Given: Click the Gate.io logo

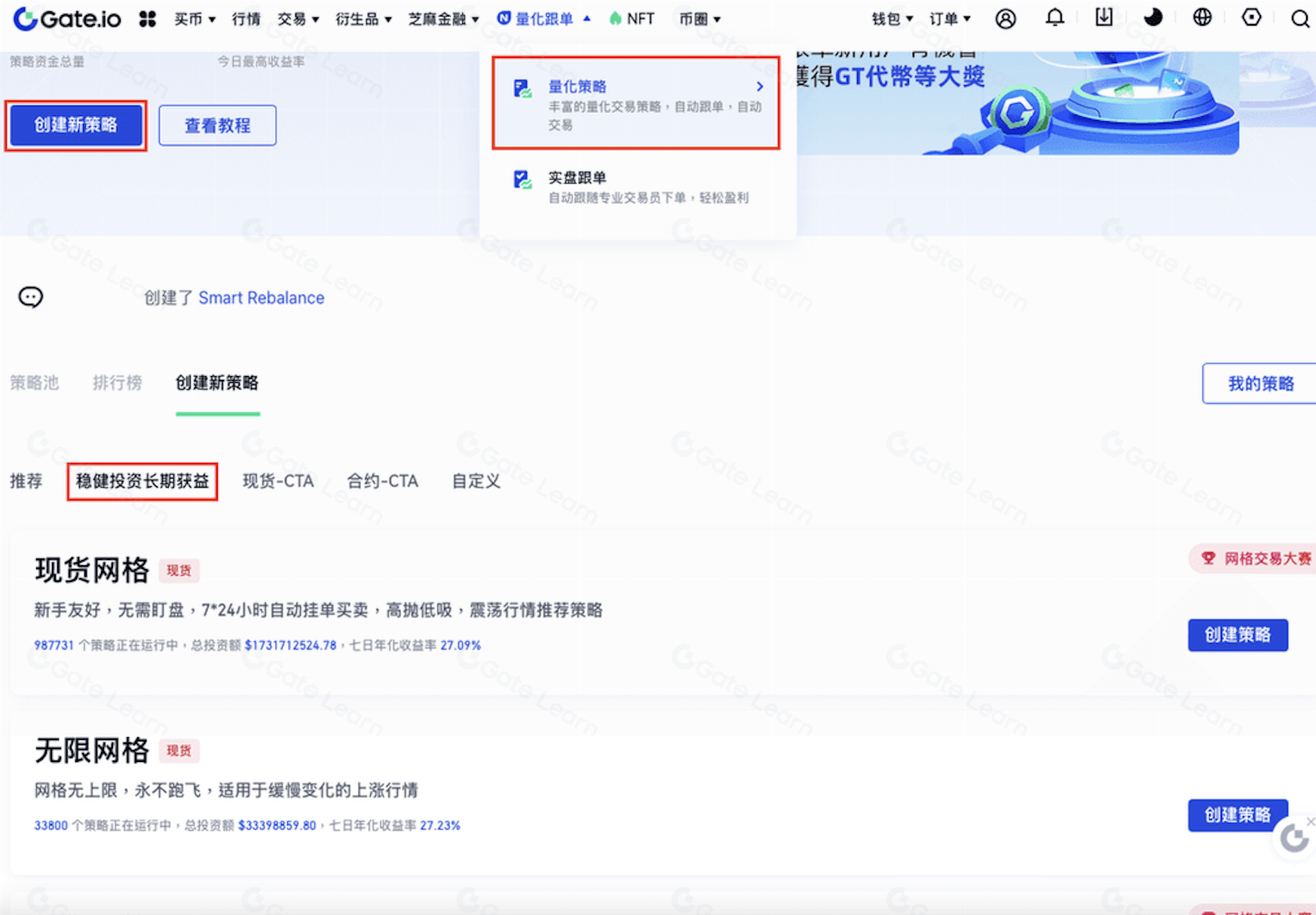Looking at the screenshot, I should (66, 18).
